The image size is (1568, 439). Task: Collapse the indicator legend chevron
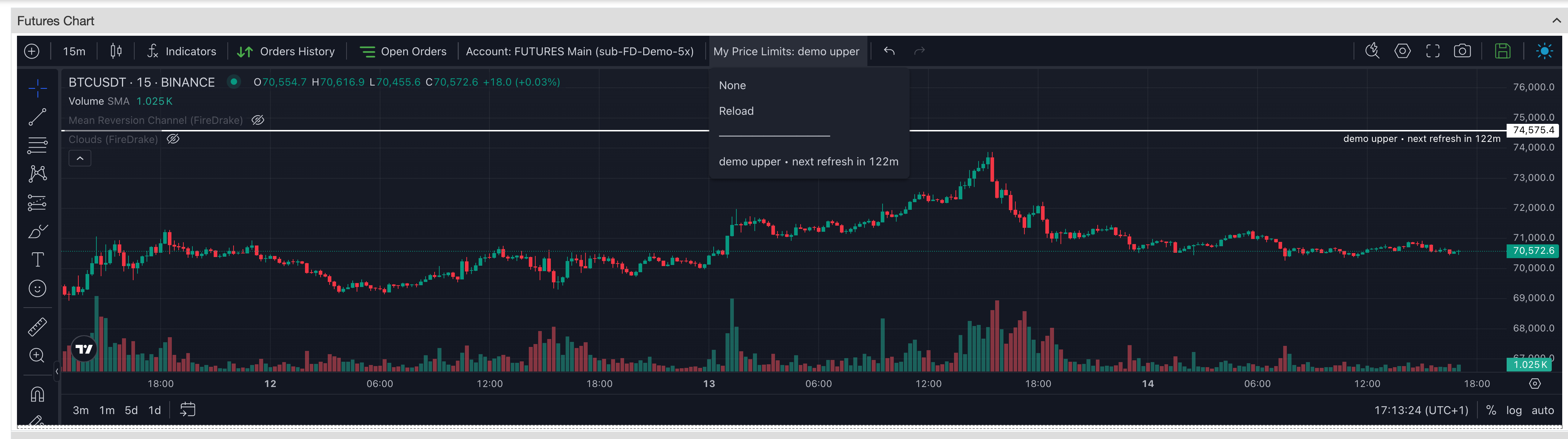click(x=79, y=158)
